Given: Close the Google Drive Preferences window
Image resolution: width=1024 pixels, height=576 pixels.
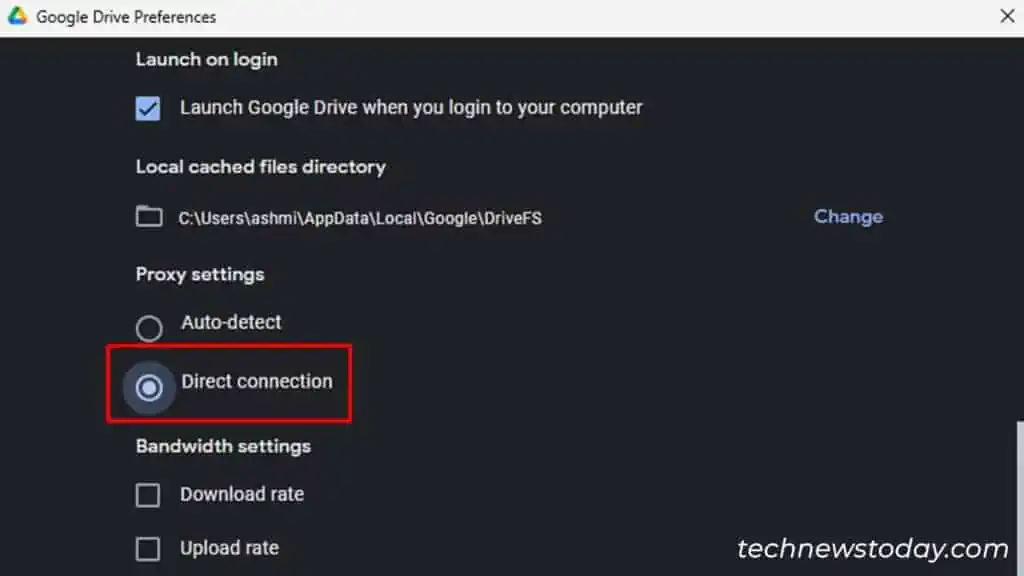Looking at the screenshot, I should pos(1006,16).
